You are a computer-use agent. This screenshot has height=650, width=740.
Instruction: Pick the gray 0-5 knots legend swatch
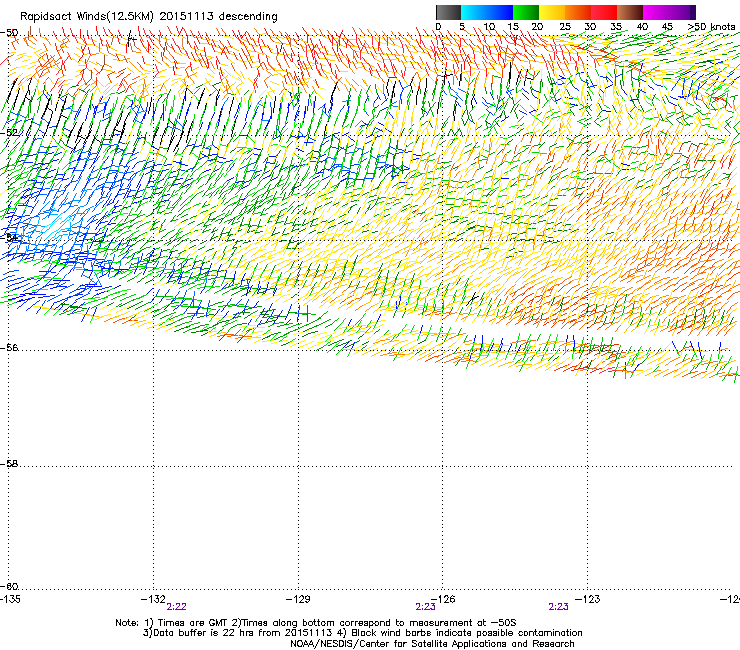[448, 12]
